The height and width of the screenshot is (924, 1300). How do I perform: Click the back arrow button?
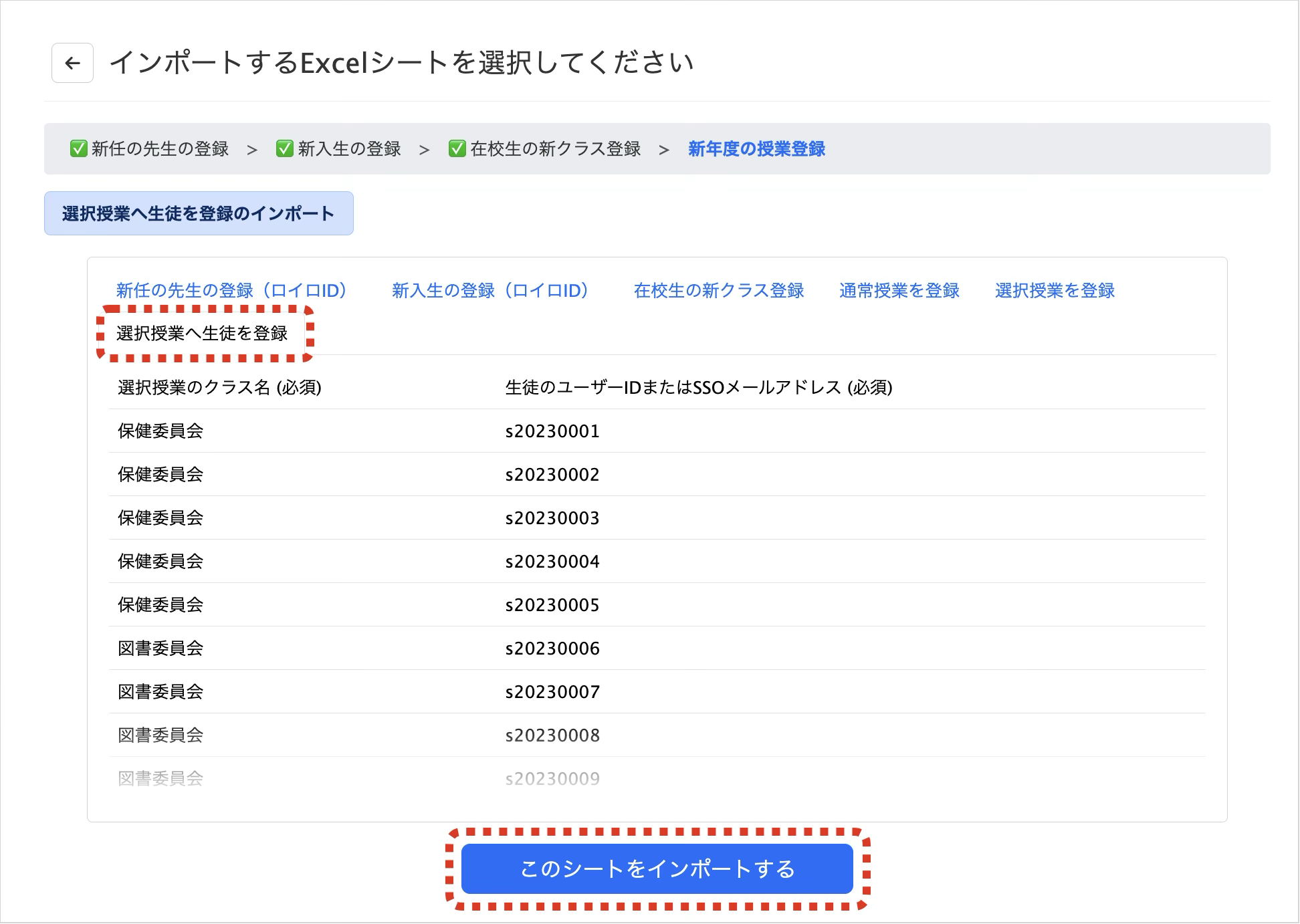click(x=72, y=63)
